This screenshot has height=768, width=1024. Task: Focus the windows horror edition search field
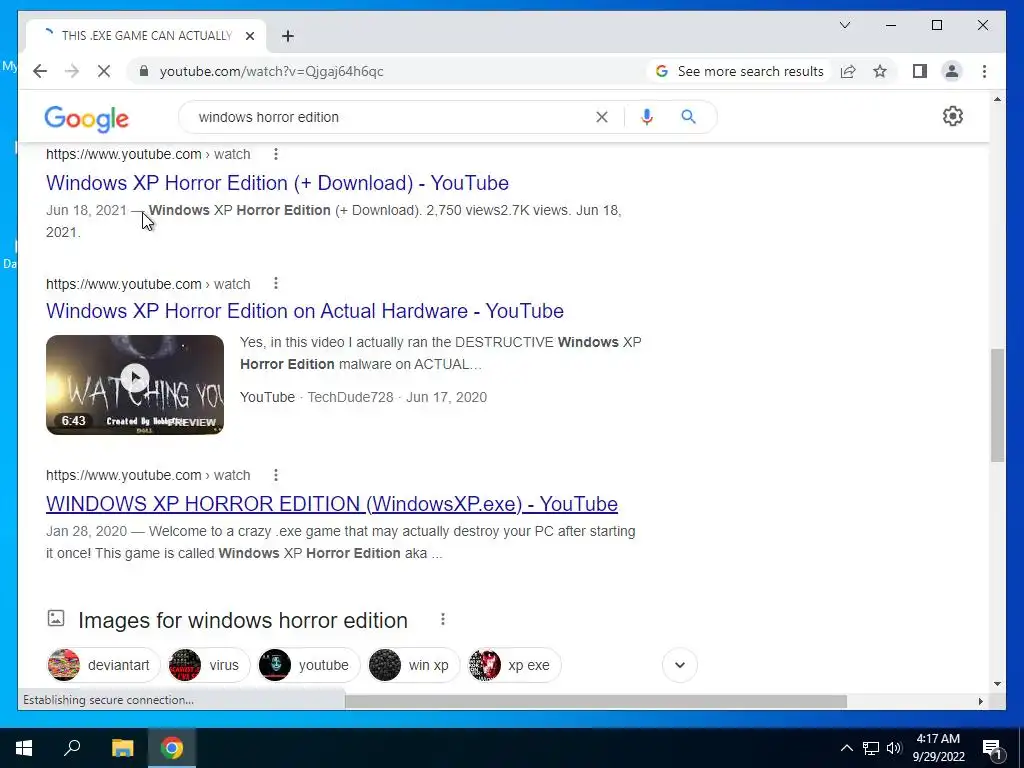(392, 117)
